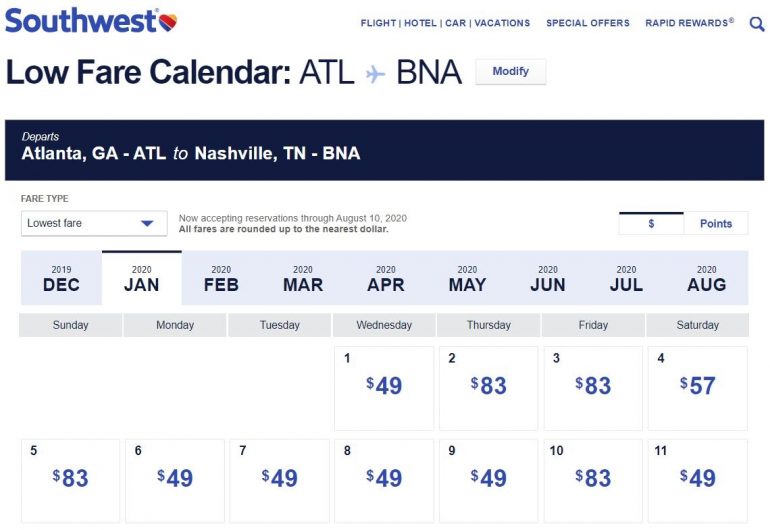Pick the January 5 fare of $83
Screen dimensions: 770x530
click(70, 480)
